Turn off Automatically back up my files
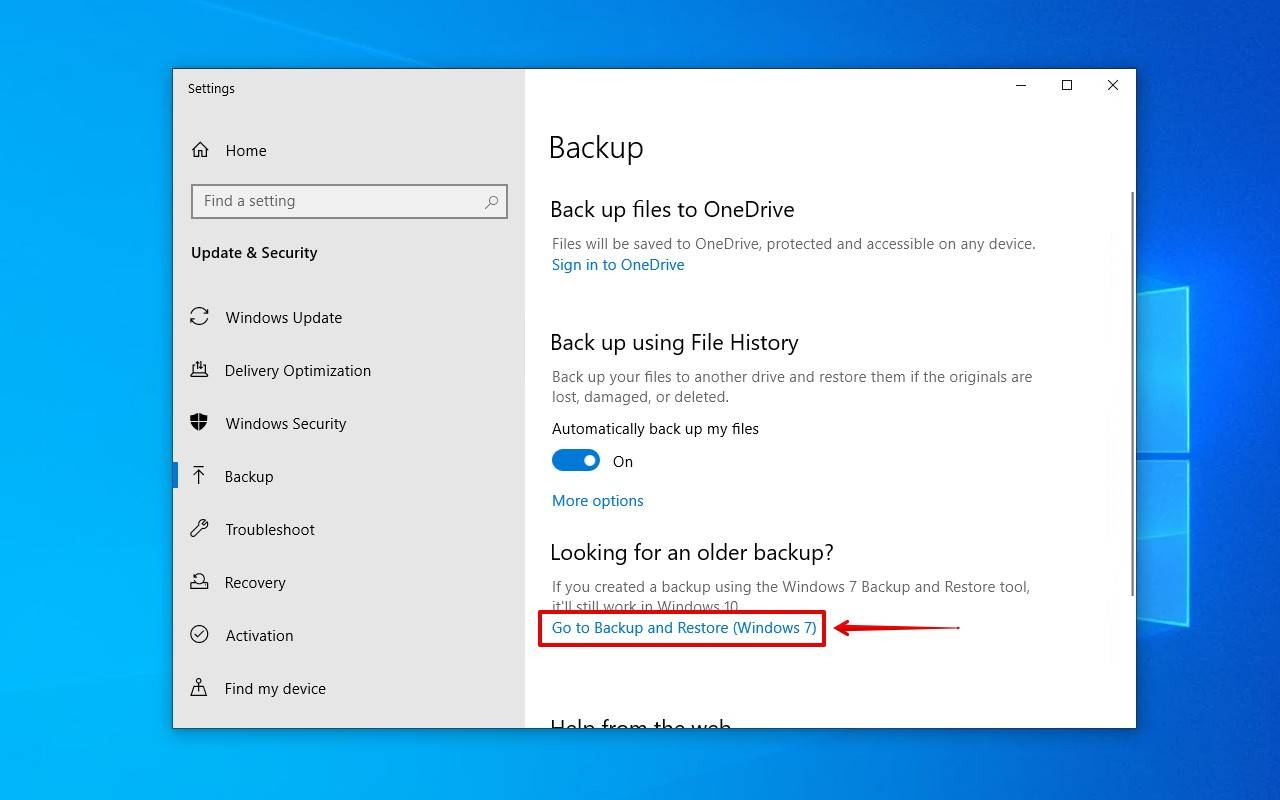1280x800 pixels. pyautogui.click(x=576, y=460)
